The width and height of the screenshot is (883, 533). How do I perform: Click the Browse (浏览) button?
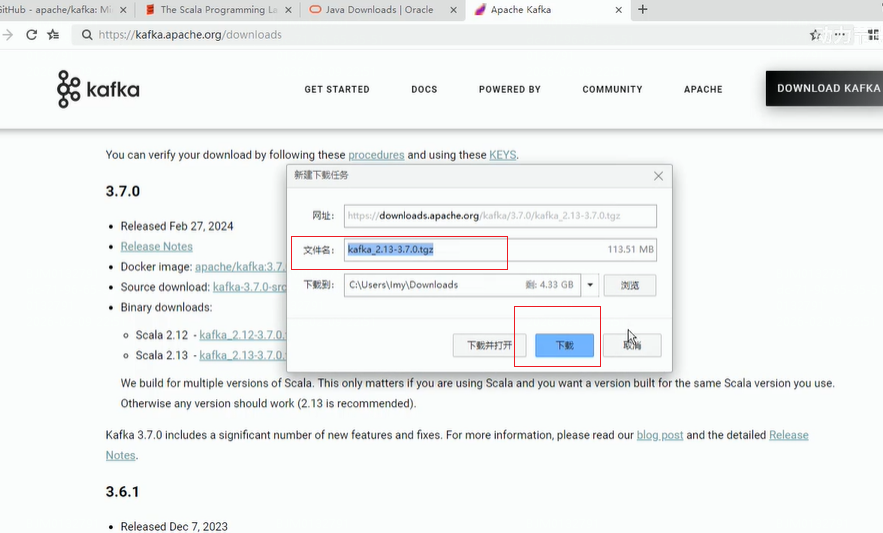tap(630, 286)
